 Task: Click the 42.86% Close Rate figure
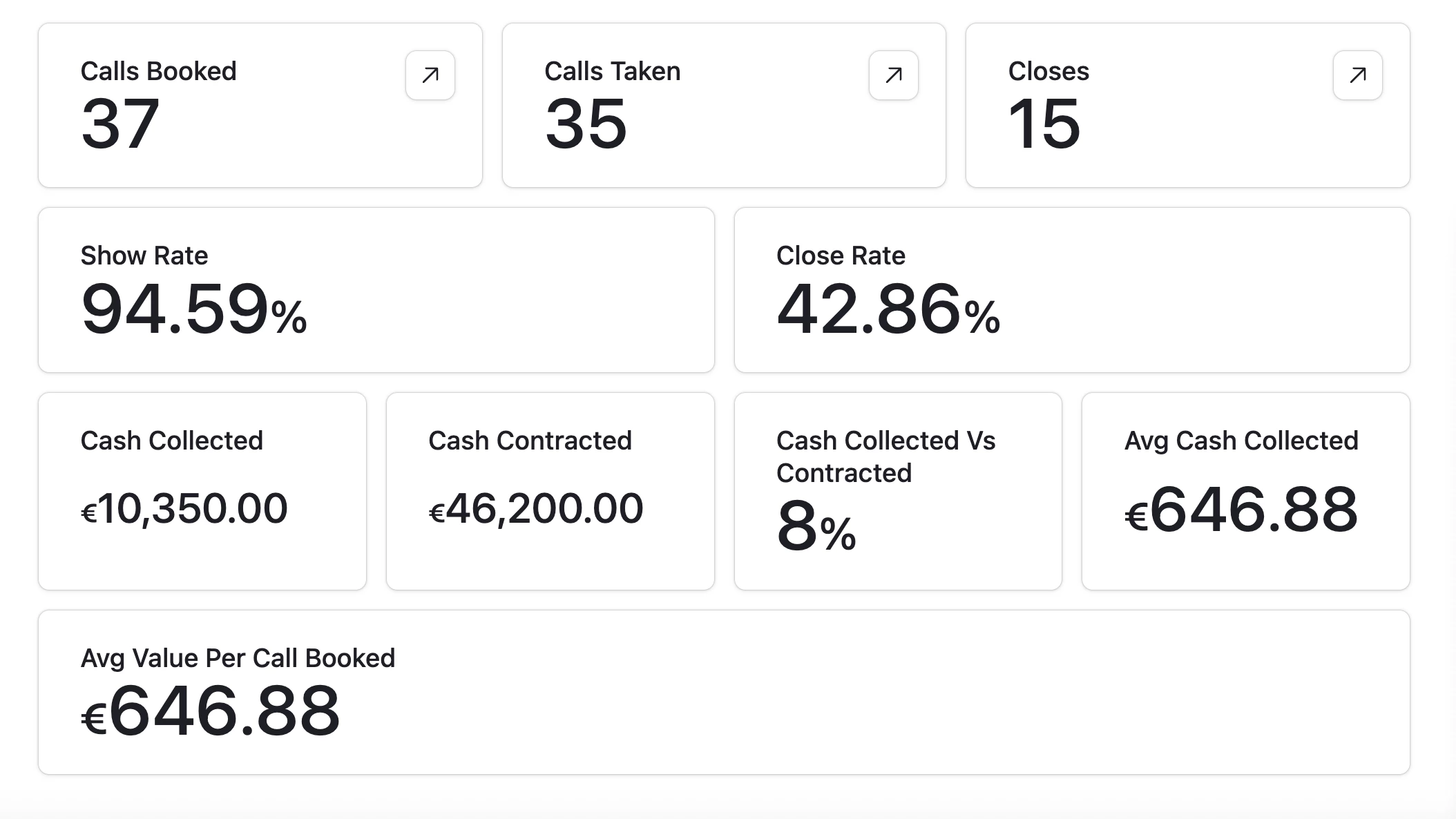tap(888, 309)
